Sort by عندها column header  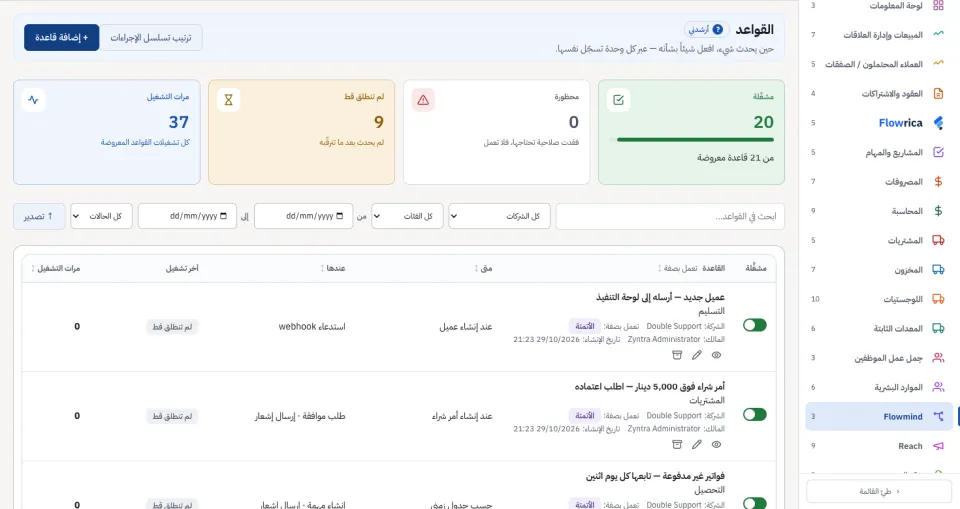[333, 268]
